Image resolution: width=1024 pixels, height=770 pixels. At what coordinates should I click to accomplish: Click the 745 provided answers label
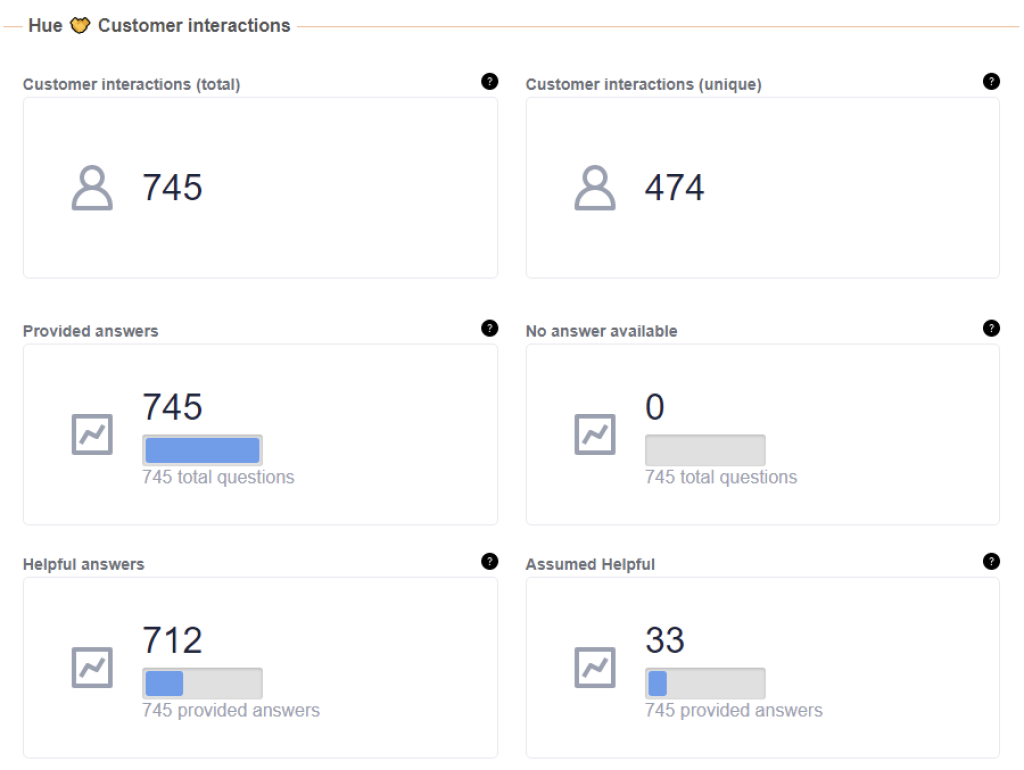coord(231,710)
